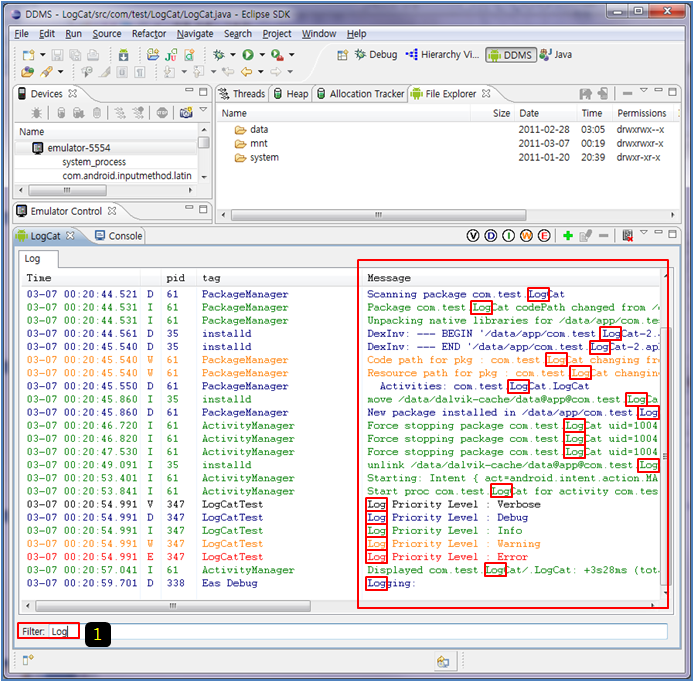The height and width of the screenshot is (682, 694).
Task: Open the Refactor menu
Action: coord(149,34)
